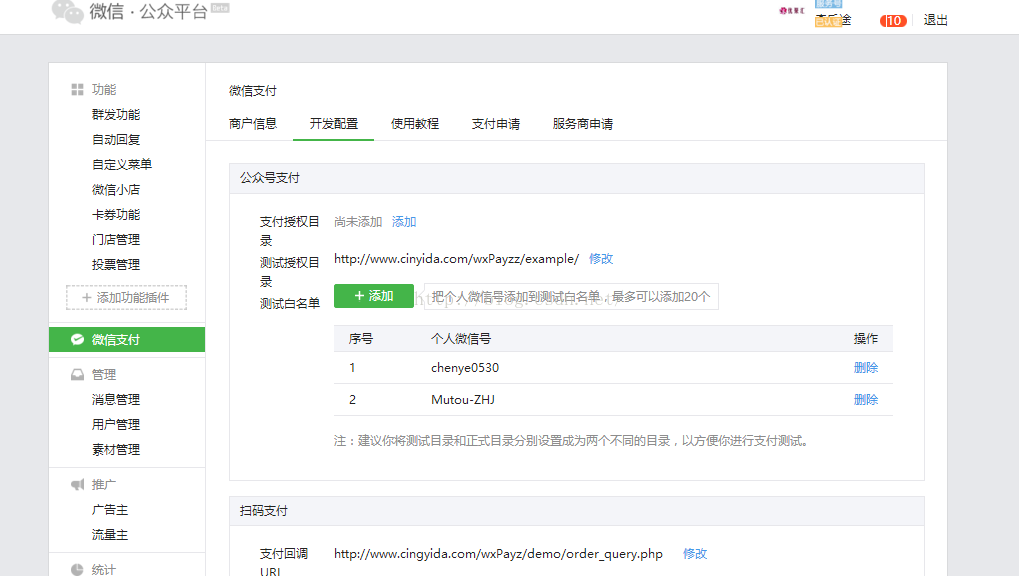Delete the Mutou-ZHJ whitelist entry

(x=865, y=400)
